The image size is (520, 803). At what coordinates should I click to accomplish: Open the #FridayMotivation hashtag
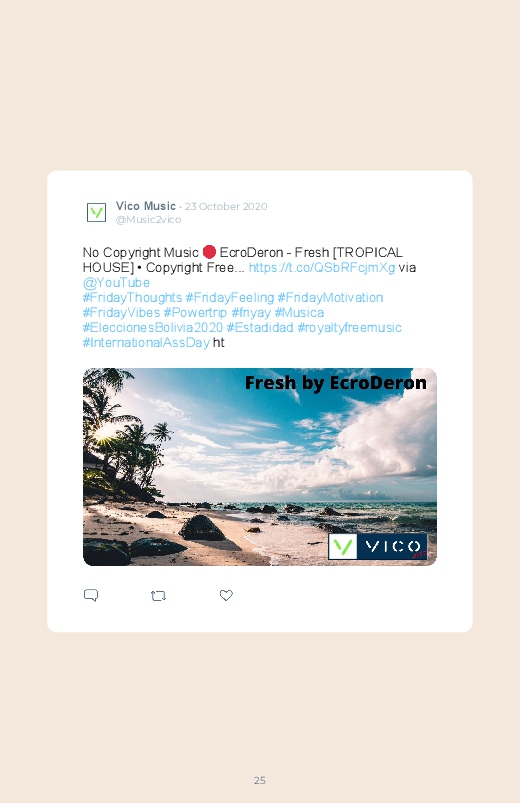(330, 298)
